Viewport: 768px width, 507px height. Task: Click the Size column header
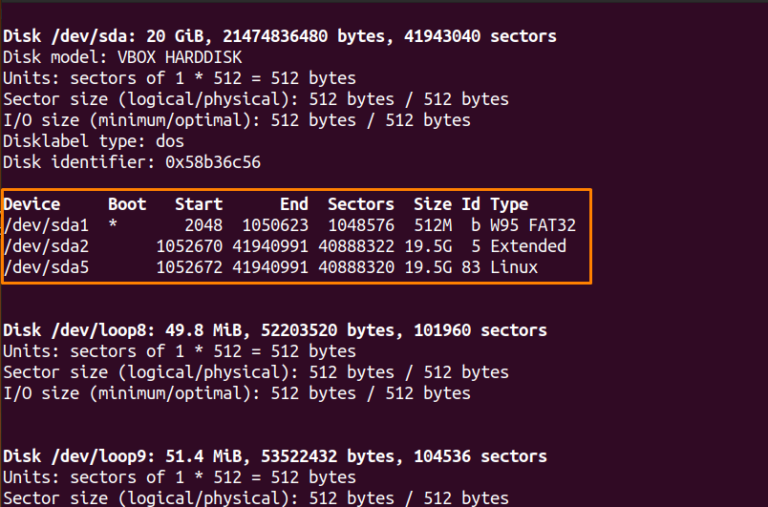coord(433,204)
